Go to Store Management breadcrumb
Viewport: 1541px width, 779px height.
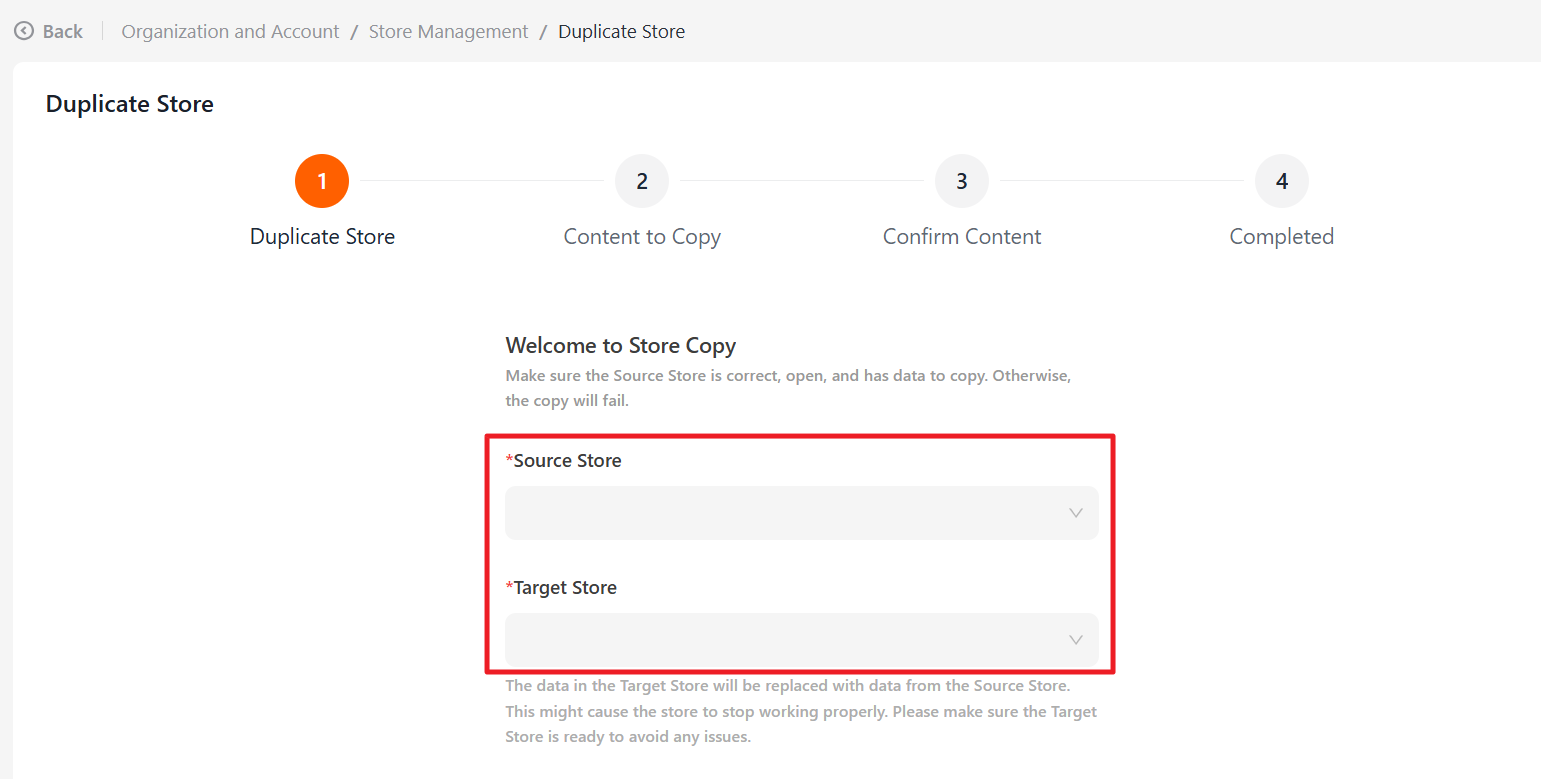pos(448,31)
